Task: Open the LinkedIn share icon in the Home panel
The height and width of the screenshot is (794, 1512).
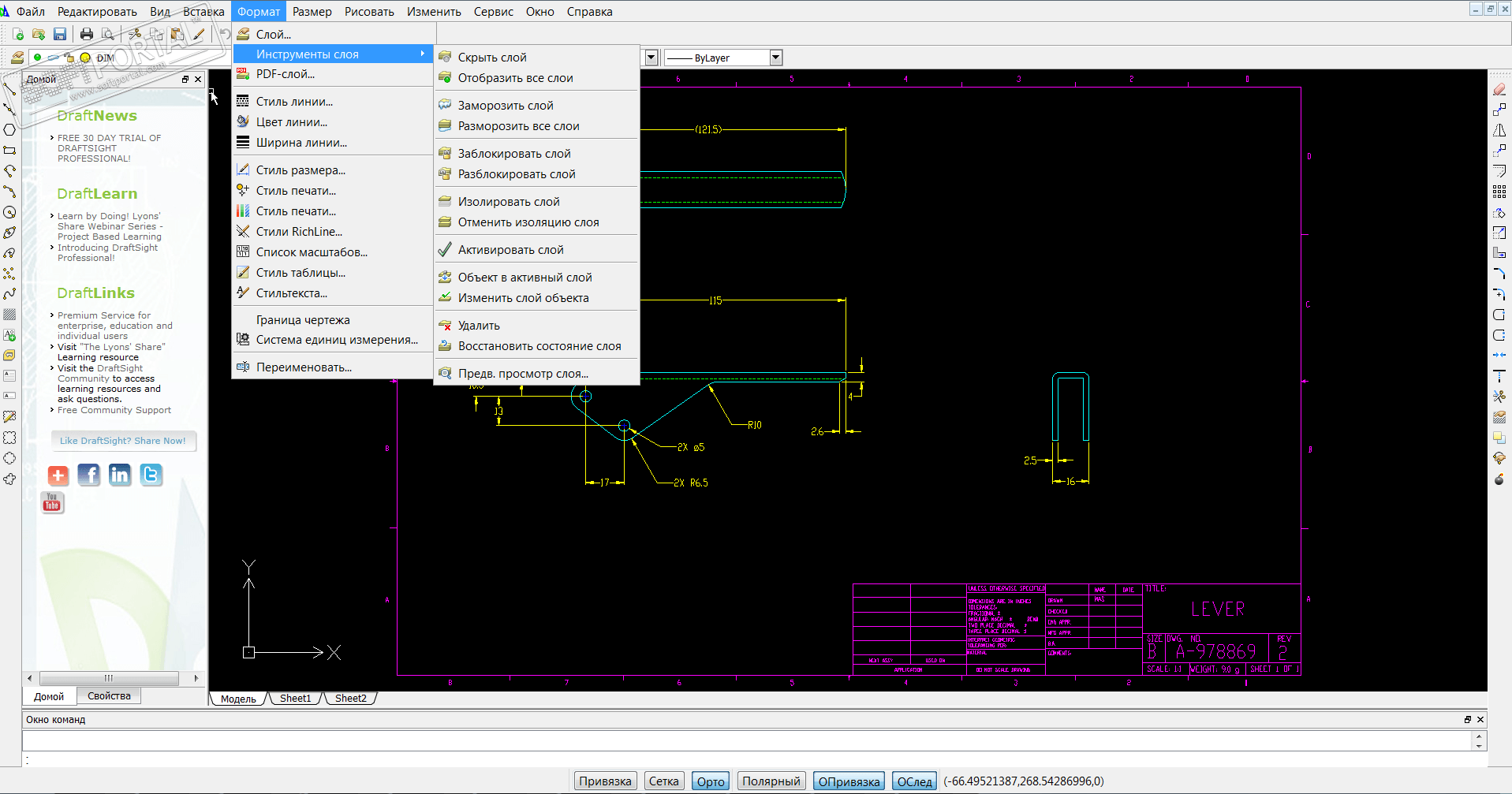Action: point(120,475)
